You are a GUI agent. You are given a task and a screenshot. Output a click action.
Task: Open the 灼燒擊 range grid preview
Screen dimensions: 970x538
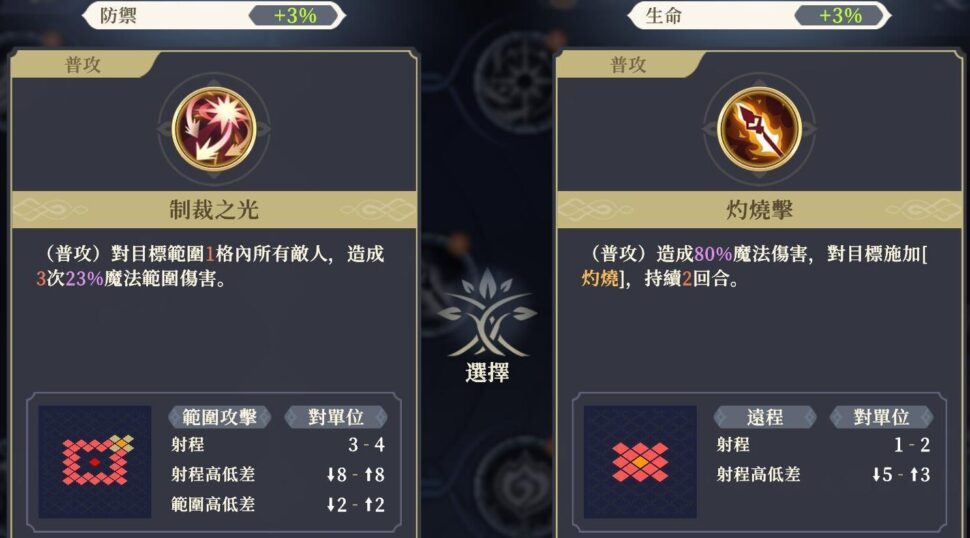640,461
